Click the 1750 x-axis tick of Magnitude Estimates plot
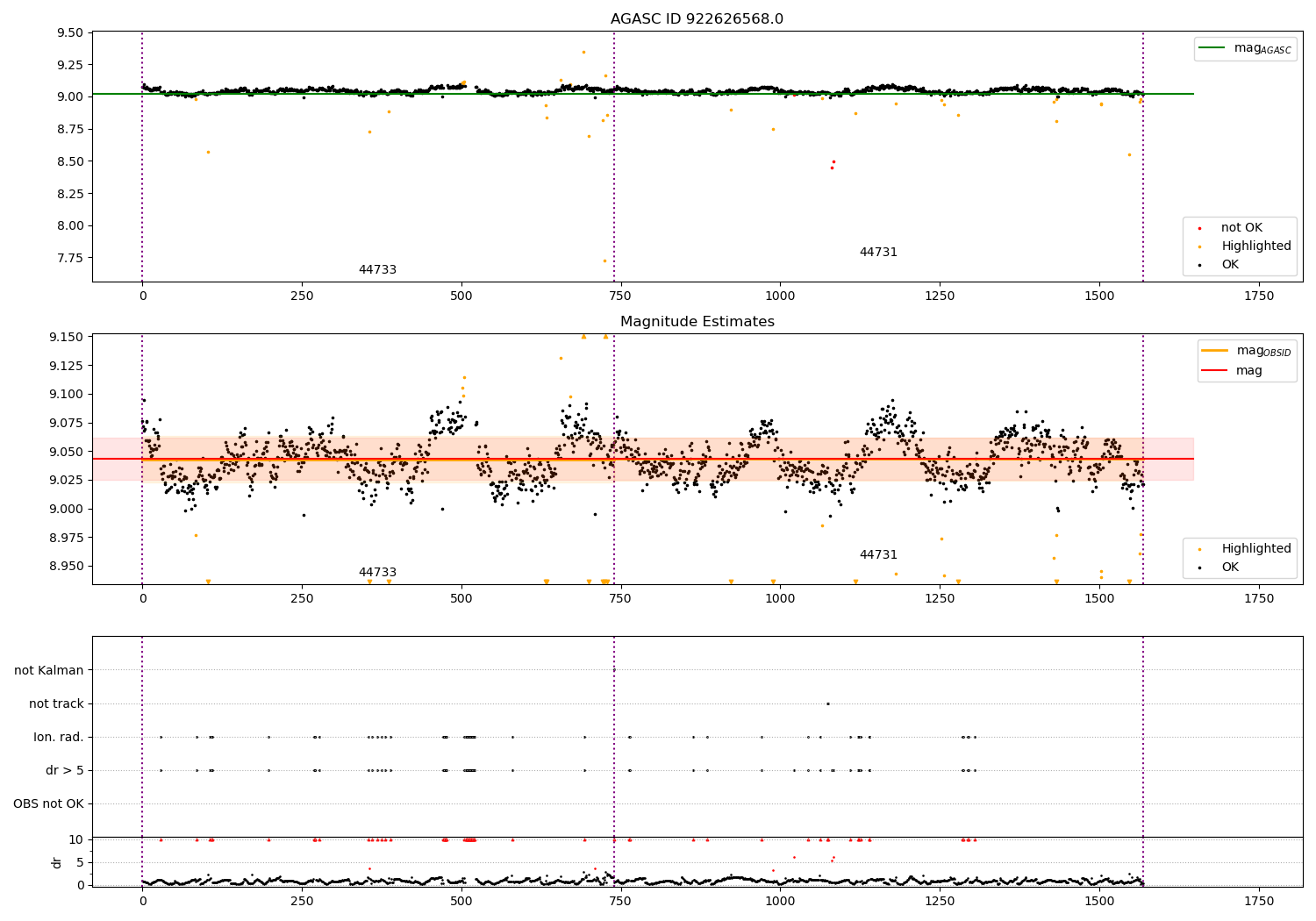The width and height of the screenshot is (1316, 921). point(1259,599)
